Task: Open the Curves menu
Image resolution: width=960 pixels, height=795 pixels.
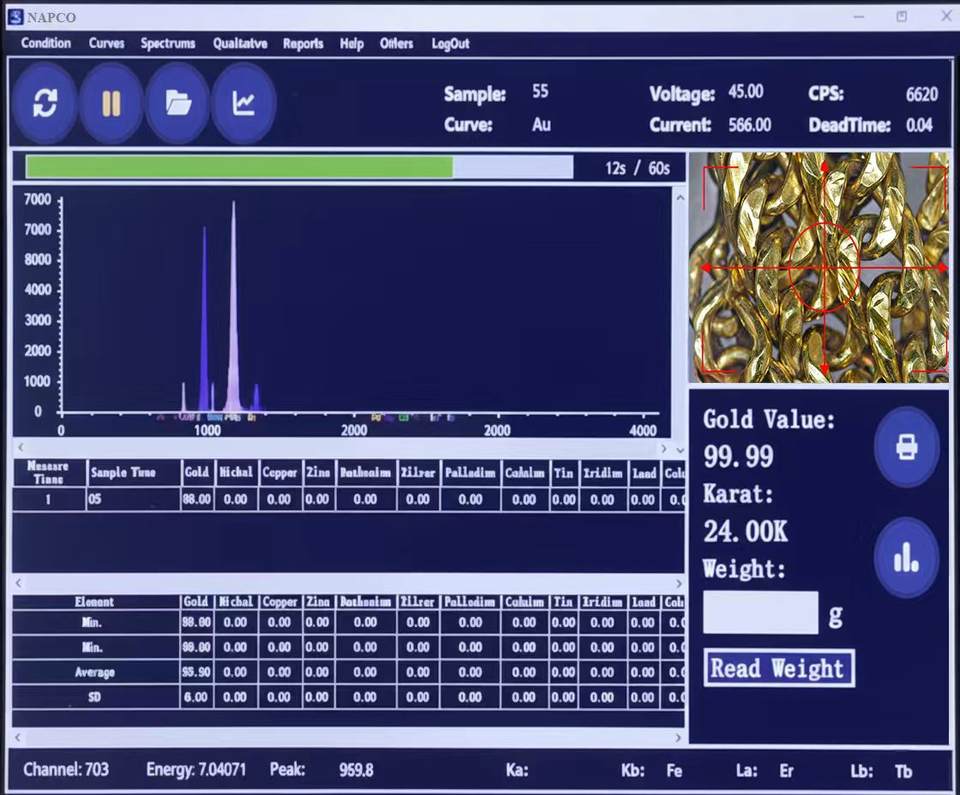Action: coord(106,44)
